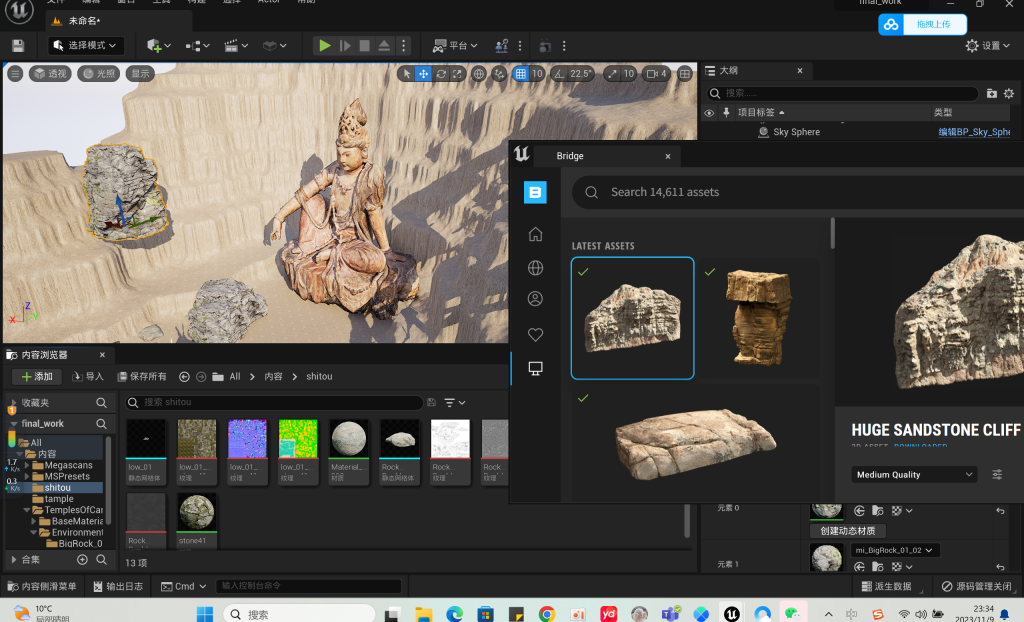Toggle surface snapping in the viewport toolbar
The height and width of the screenshot is (622, 1024).
[499, 74]
